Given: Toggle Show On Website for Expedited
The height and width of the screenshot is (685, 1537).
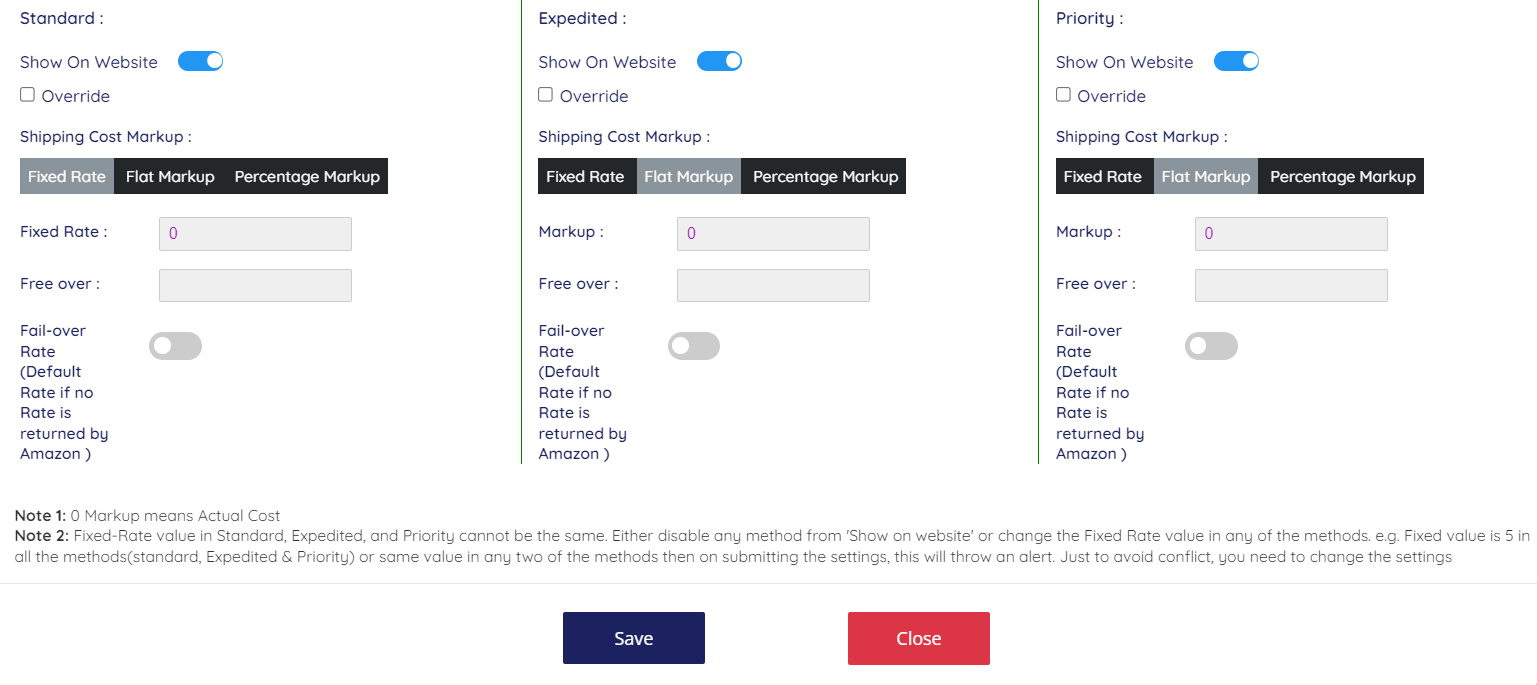Looking at the screenshot, I should pyautogui.click(x=719, y=61).
